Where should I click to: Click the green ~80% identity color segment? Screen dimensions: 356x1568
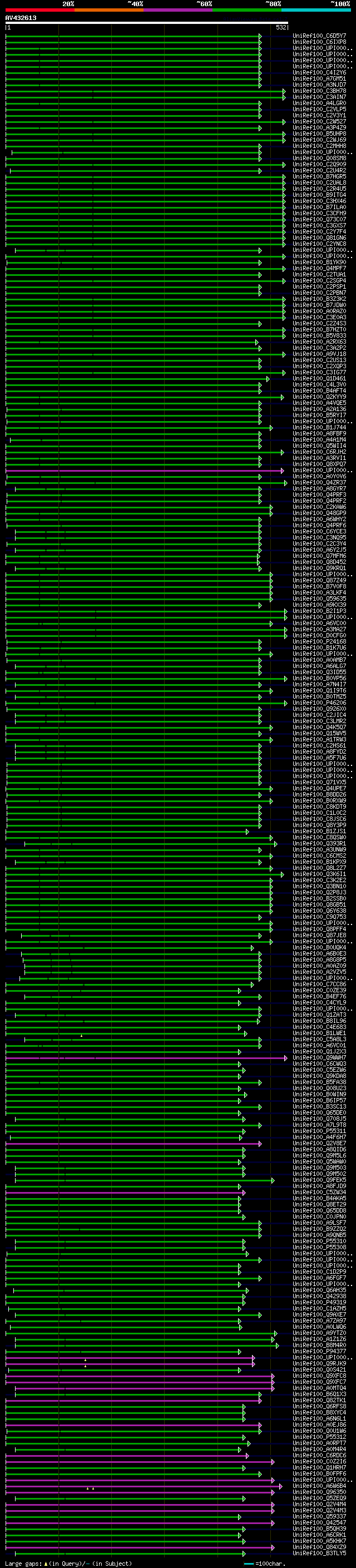247,11
